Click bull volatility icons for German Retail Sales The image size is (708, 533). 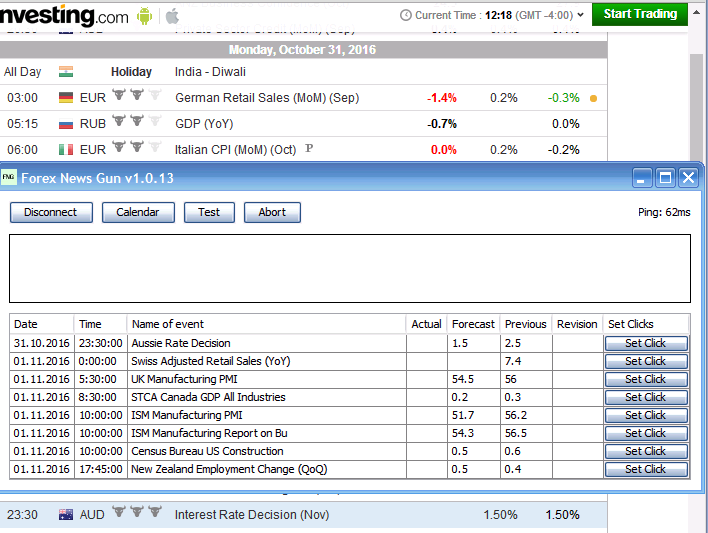click(136, 97)
